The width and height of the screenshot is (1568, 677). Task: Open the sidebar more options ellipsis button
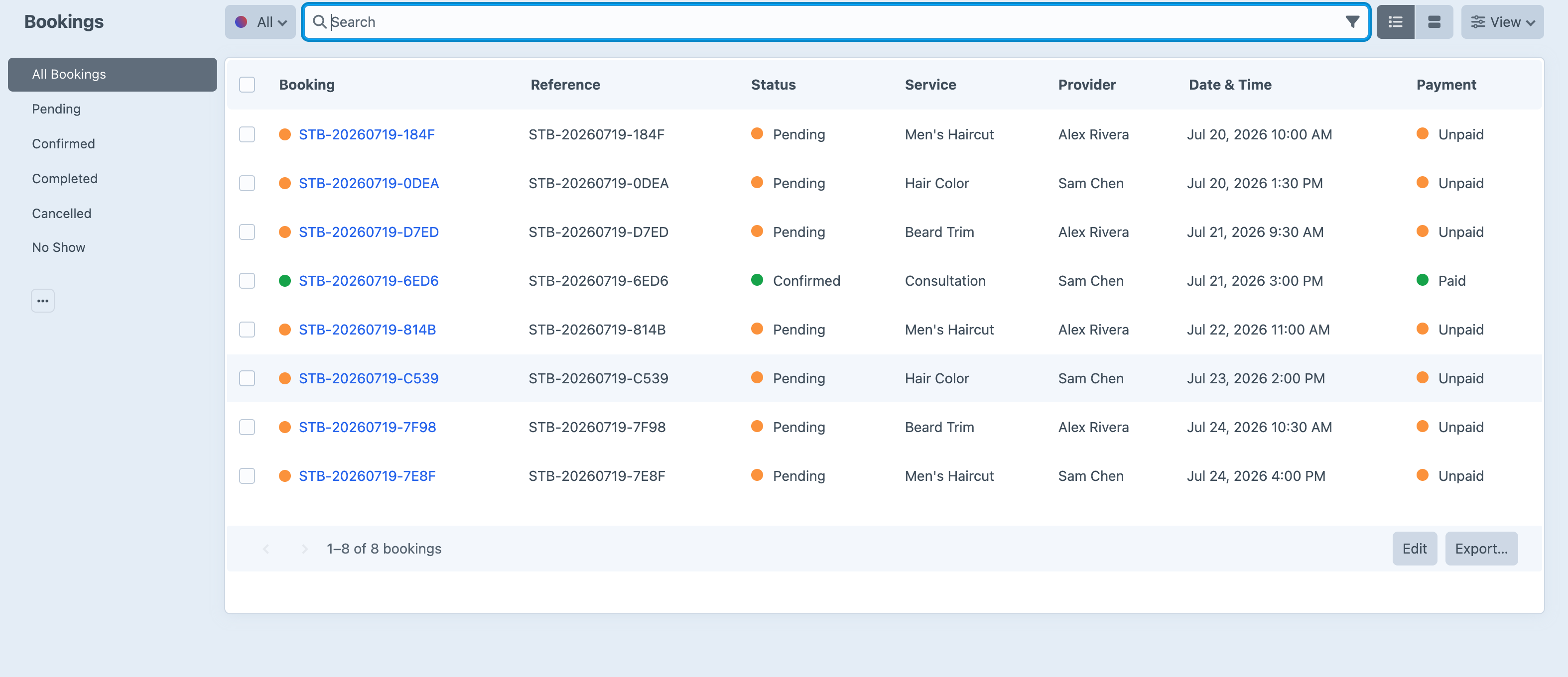pyautogui.click(x=43, y=301)
